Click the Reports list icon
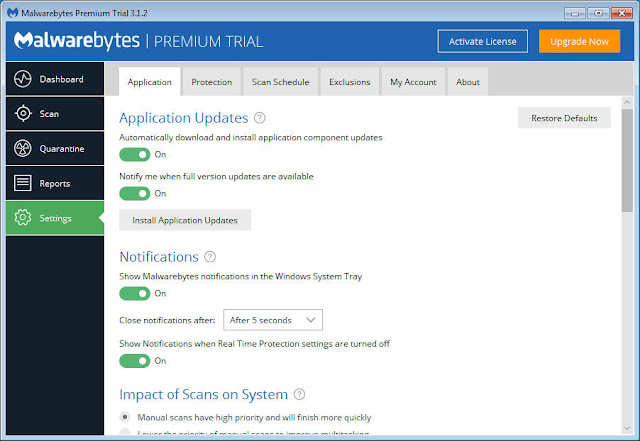This screenshot has width=640, height=441. tap(22, 183)
